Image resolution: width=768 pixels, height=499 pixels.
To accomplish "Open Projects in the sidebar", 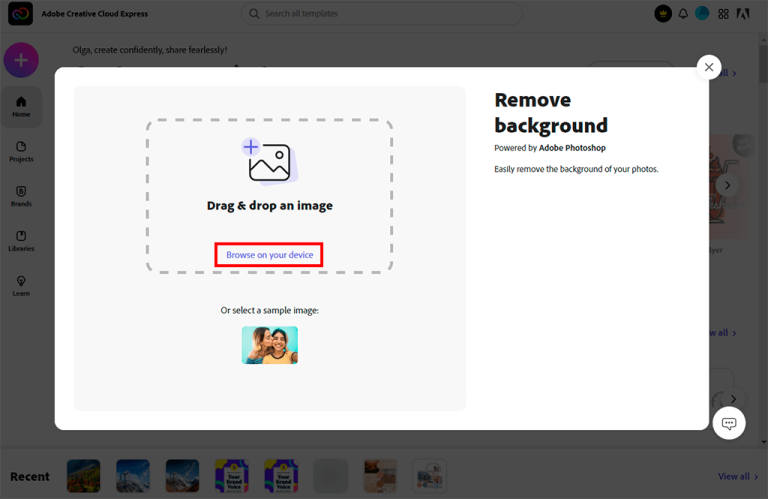I will pyautogui.click(x=21, y=151).
